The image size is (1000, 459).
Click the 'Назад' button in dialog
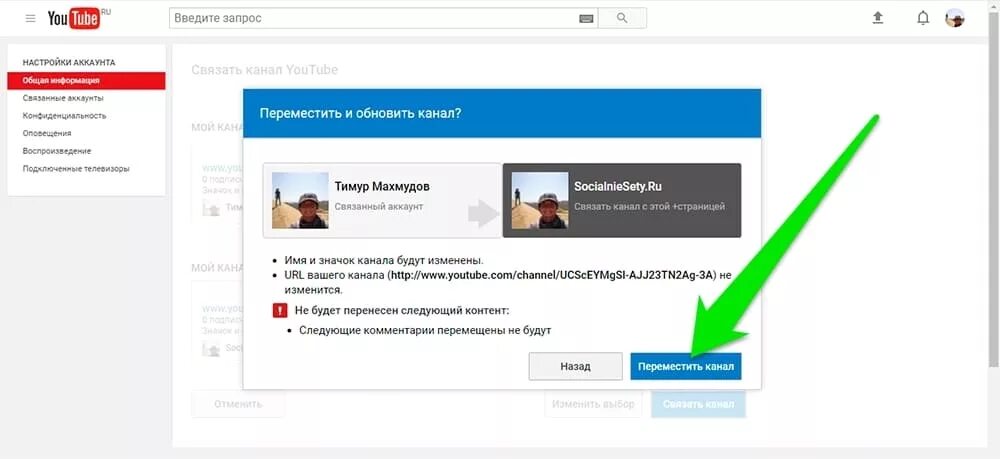(x=575, y=367)
